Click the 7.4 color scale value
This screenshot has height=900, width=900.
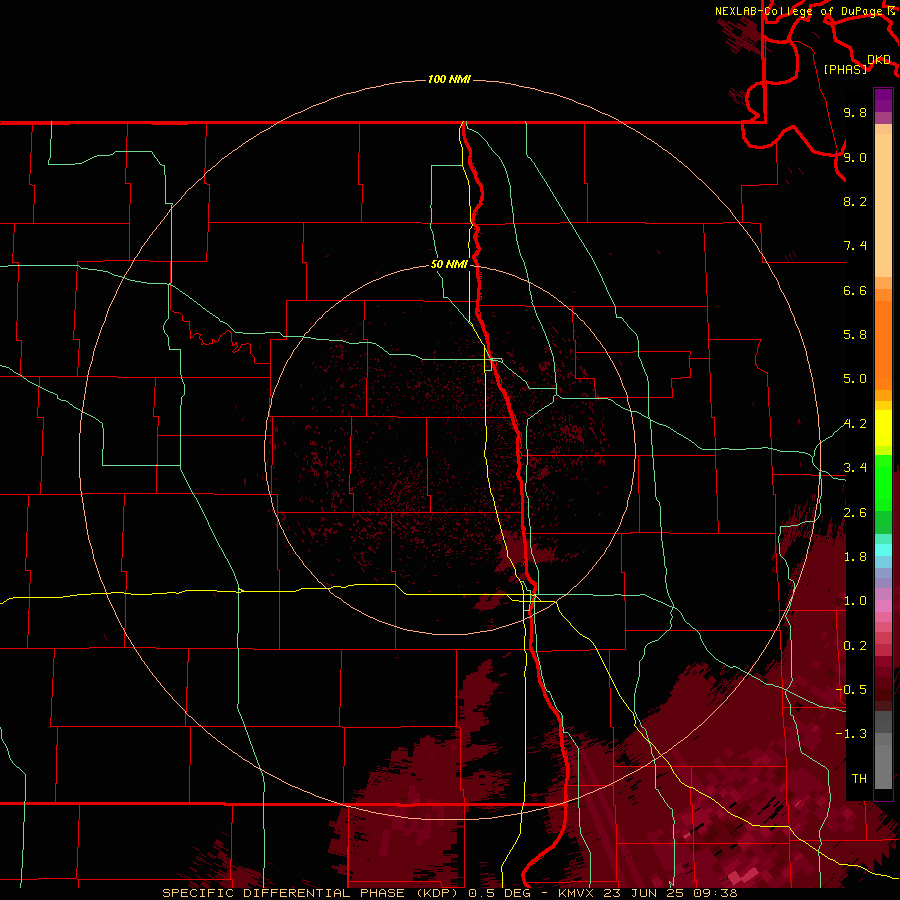855,246
